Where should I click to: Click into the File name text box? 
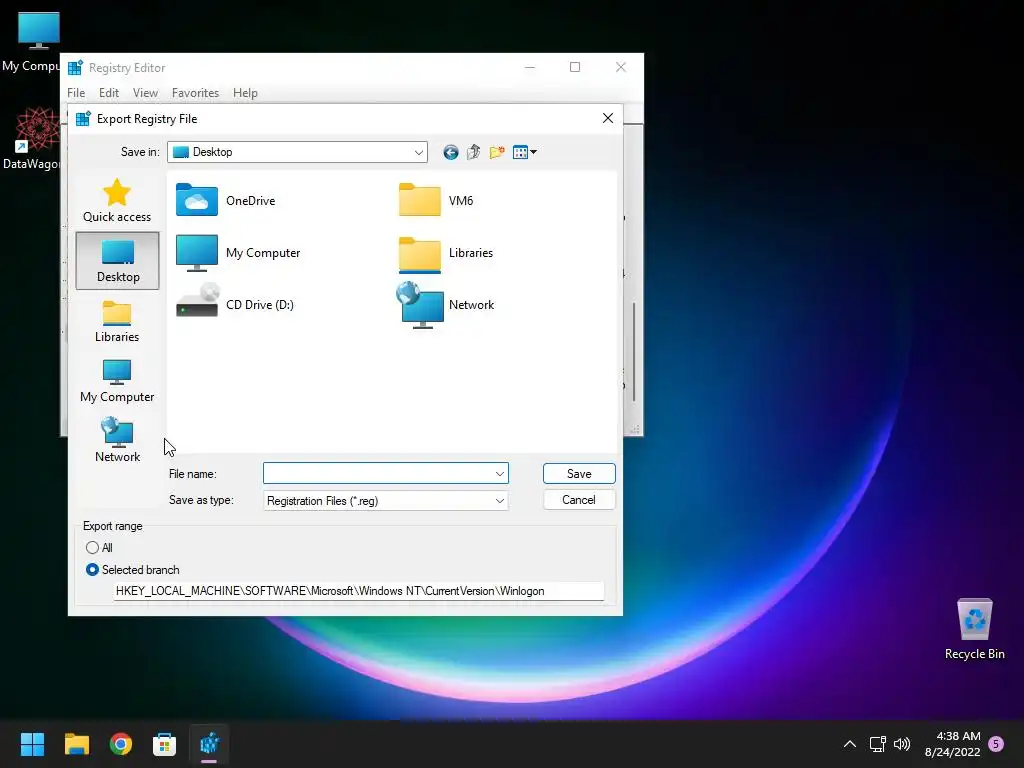377,473
